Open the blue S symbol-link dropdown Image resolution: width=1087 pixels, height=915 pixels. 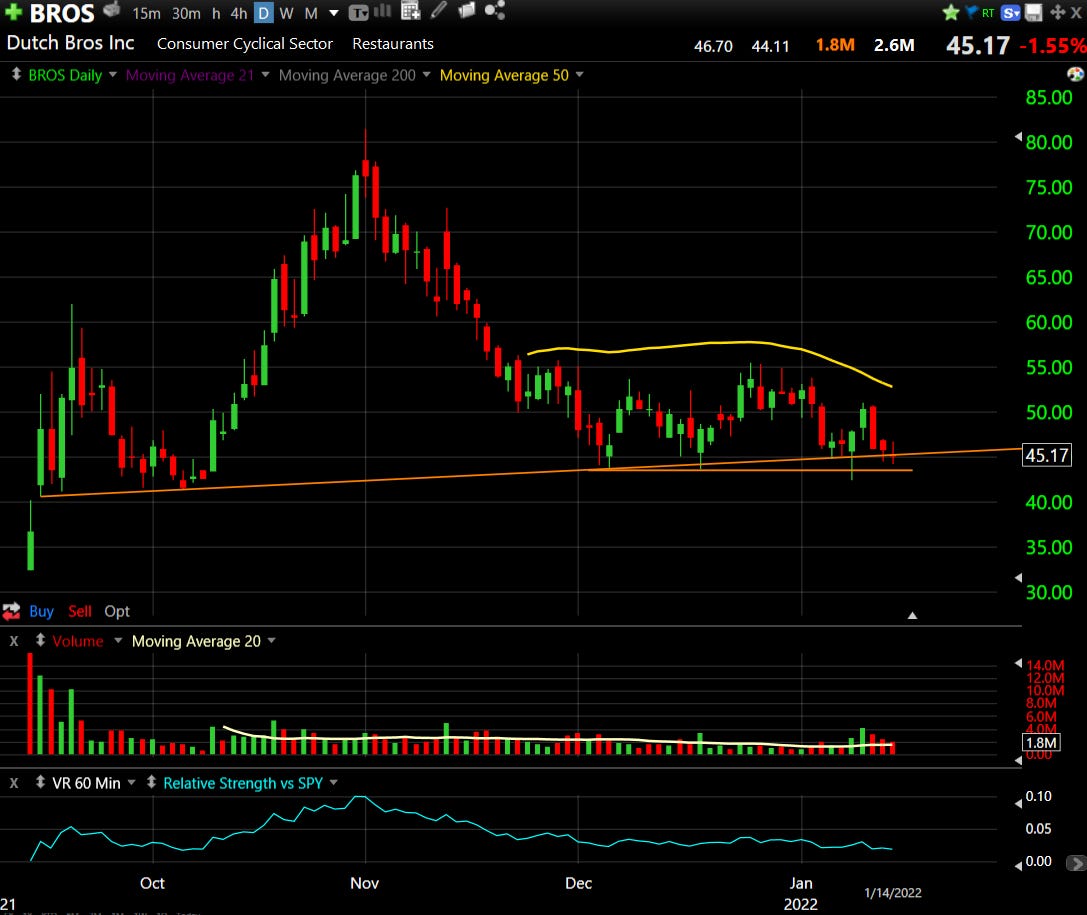point(1011,12)
